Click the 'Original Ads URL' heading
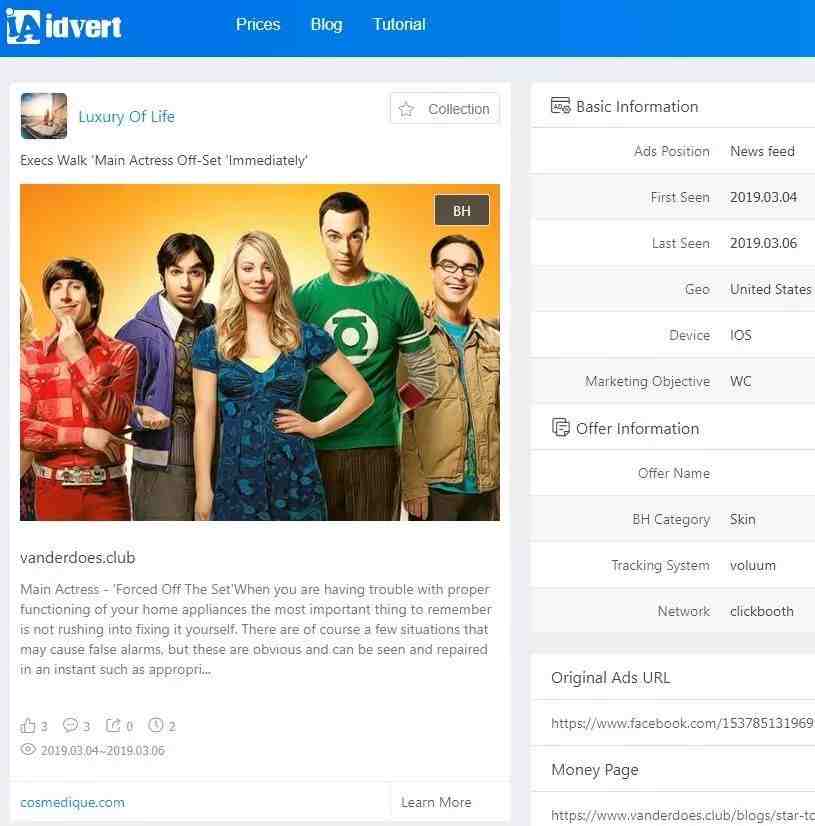Image resolution: width=815 pixels, height=826 pixels. pyautogui.click(x=611, y=677)
